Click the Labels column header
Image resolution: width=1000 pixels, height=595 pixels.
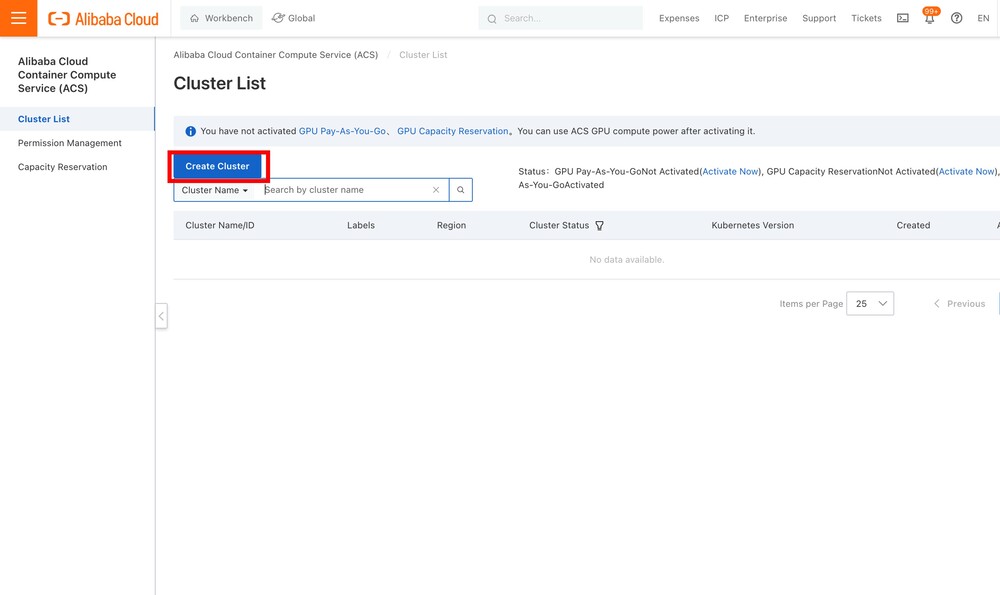point(361,225)
